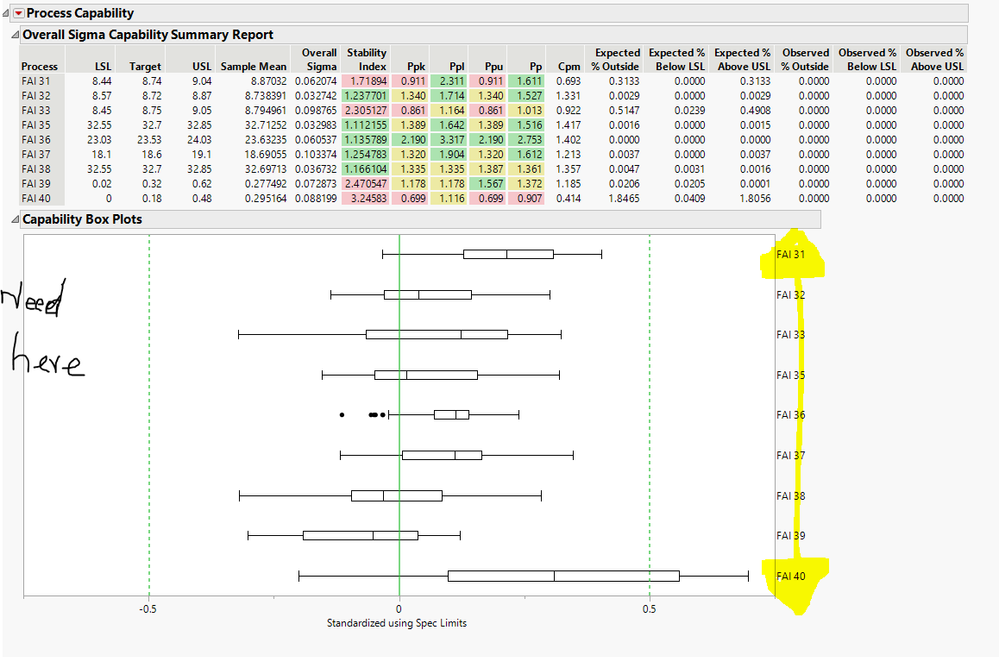Image resolution: width=999 pixels, height=657 pixels.
Task: Open the Process Capability red triangle menu
Action: (18, 13)
